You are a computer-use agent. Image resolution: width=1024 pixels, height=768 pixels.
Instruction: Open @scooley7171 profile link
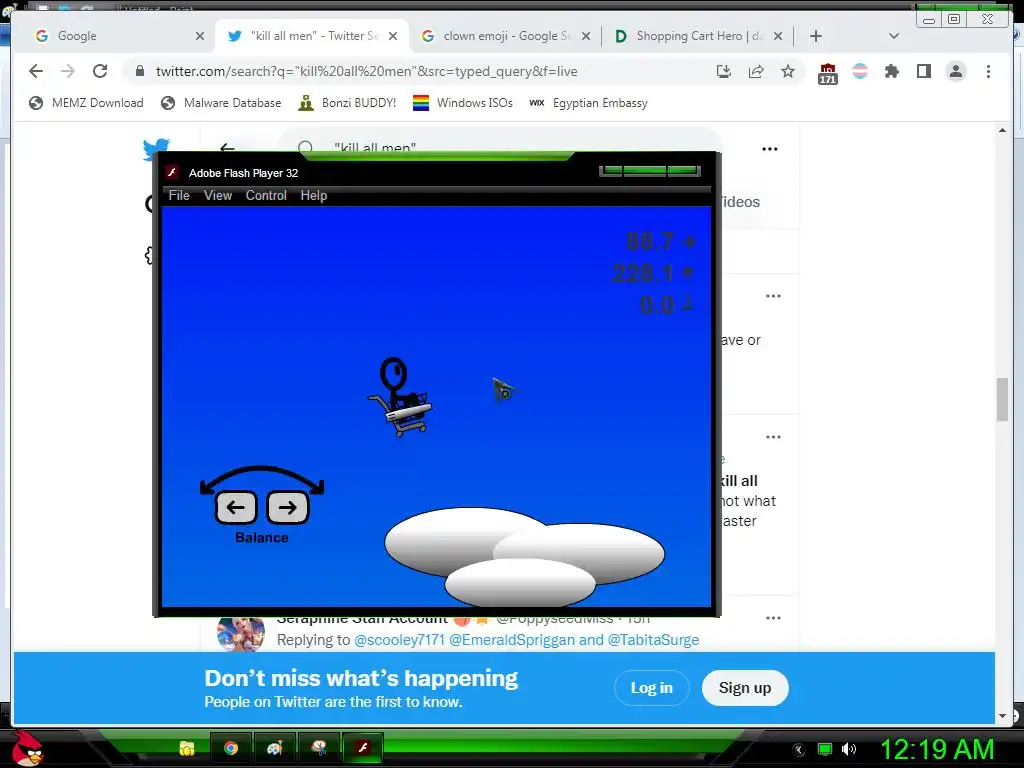pyautogui.click(x=399, y=640)
